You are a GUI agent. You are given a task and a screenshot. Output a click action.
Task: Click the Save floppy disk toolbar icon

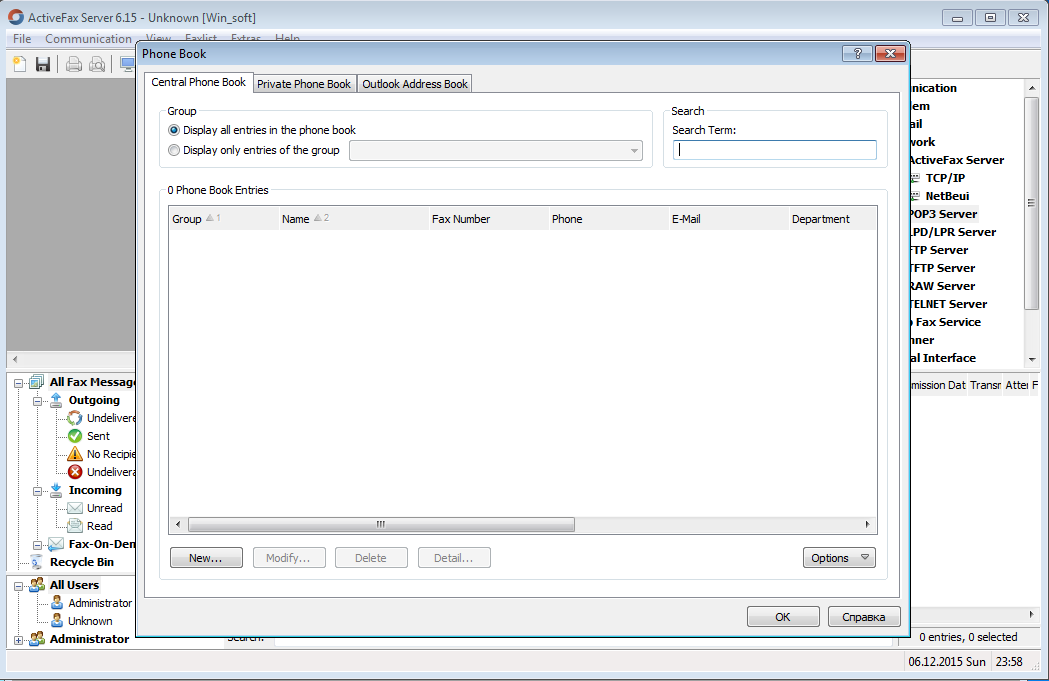[43, 64]
